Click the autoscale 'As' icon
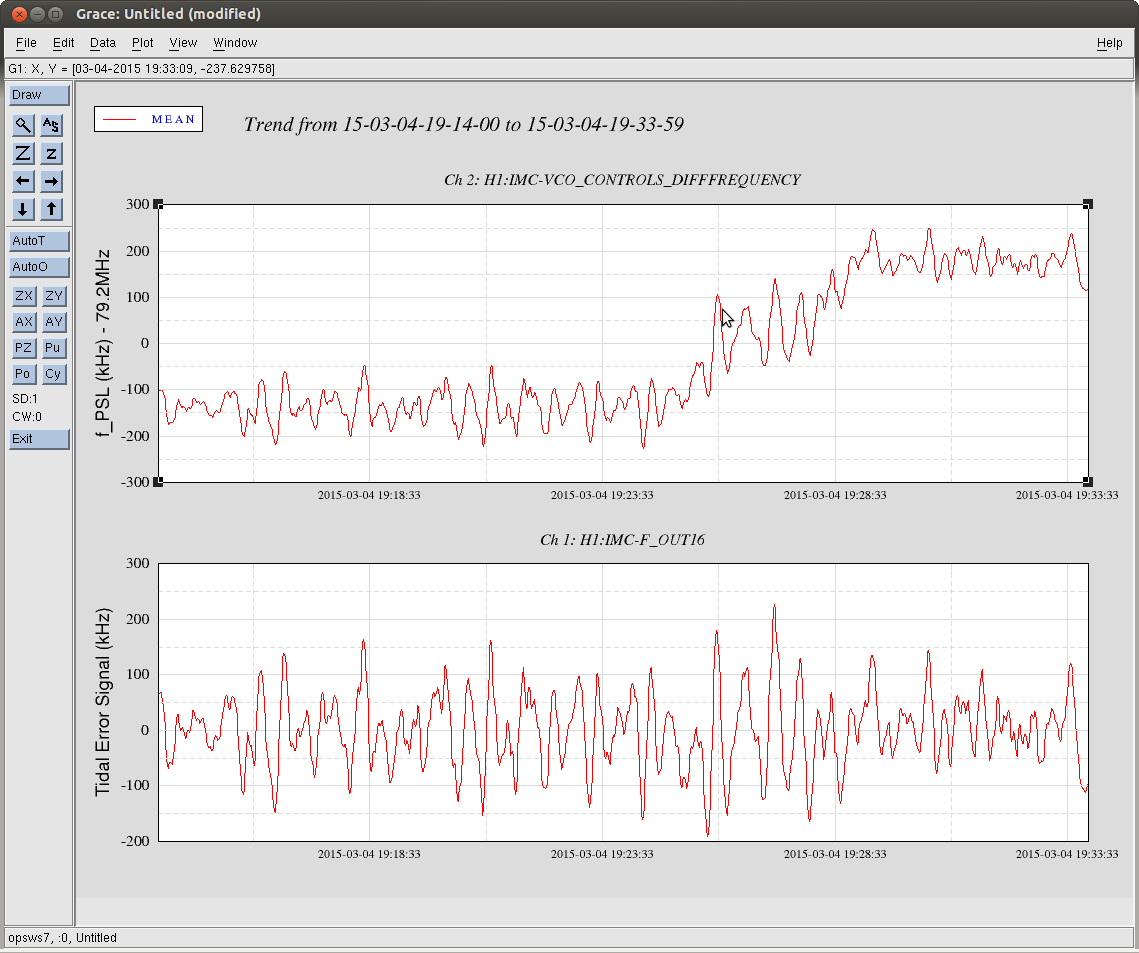 point(51,125)
